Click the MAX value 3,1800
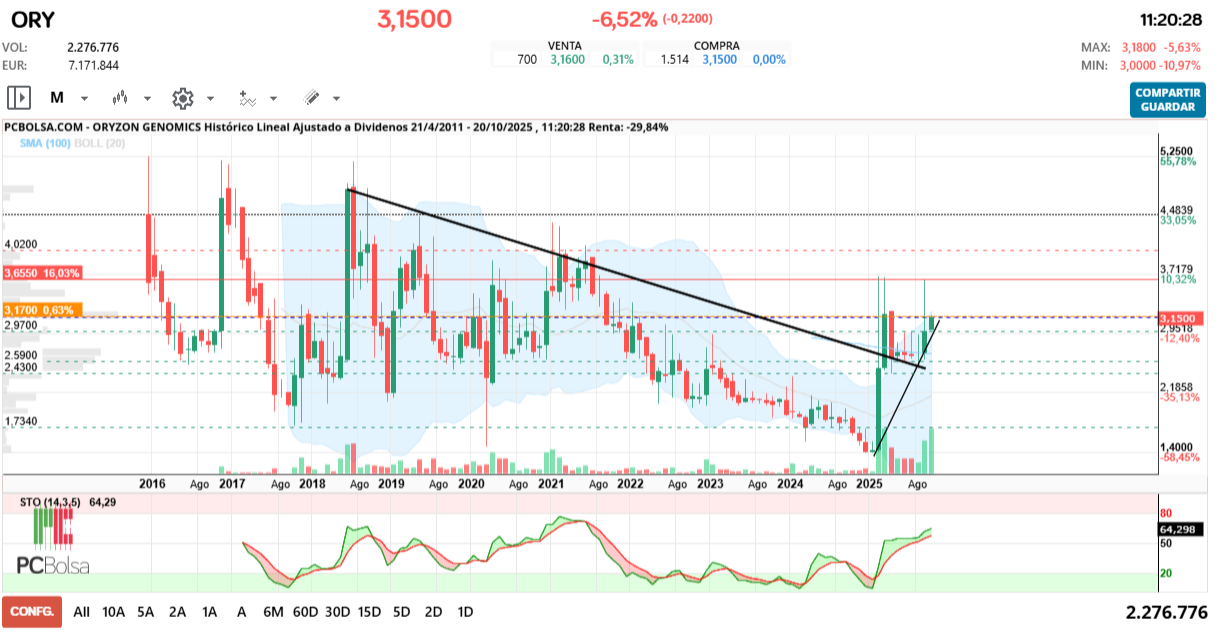The image size is (1221, 633). (1138, 47)
